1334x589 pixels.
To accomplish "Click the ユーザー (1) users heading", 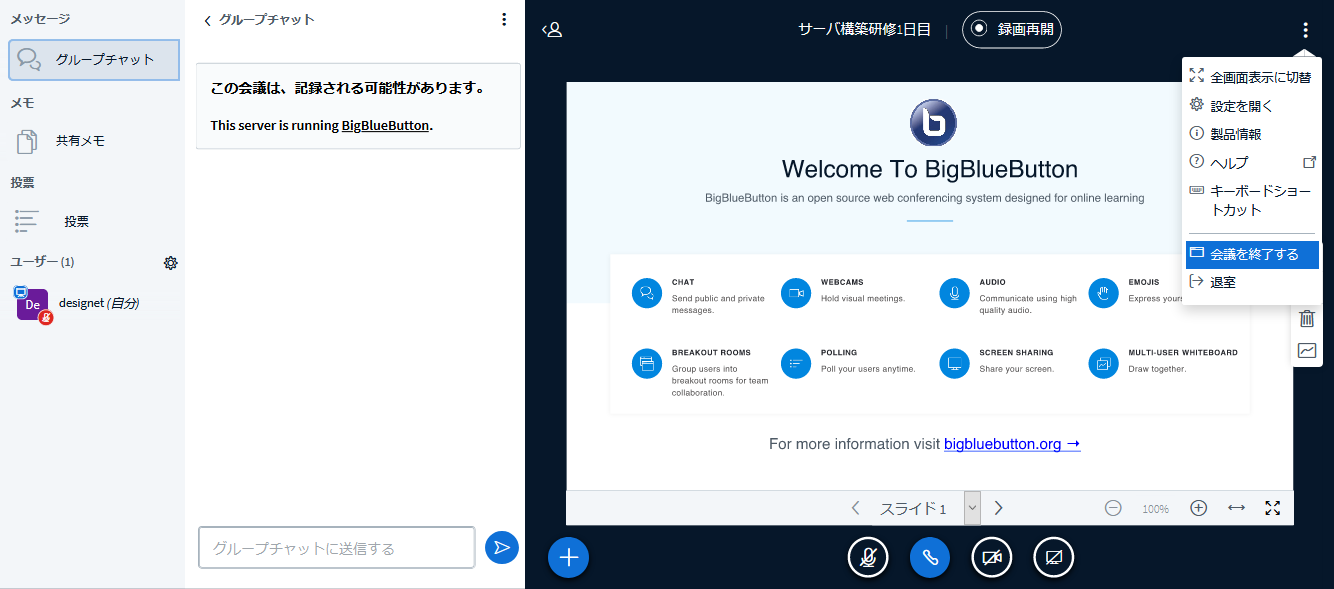I will coord(42,262).
